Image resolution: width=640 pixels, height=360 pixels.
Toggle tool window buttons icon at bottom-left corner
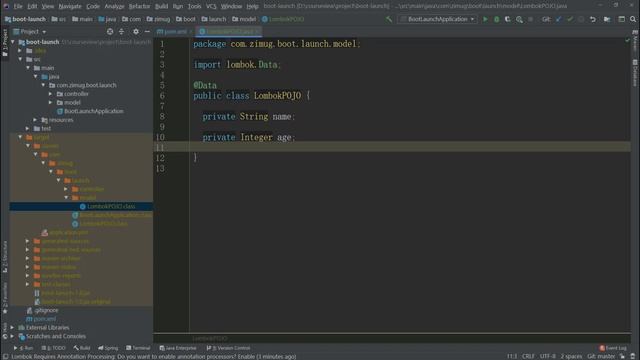tap(5, 356)
